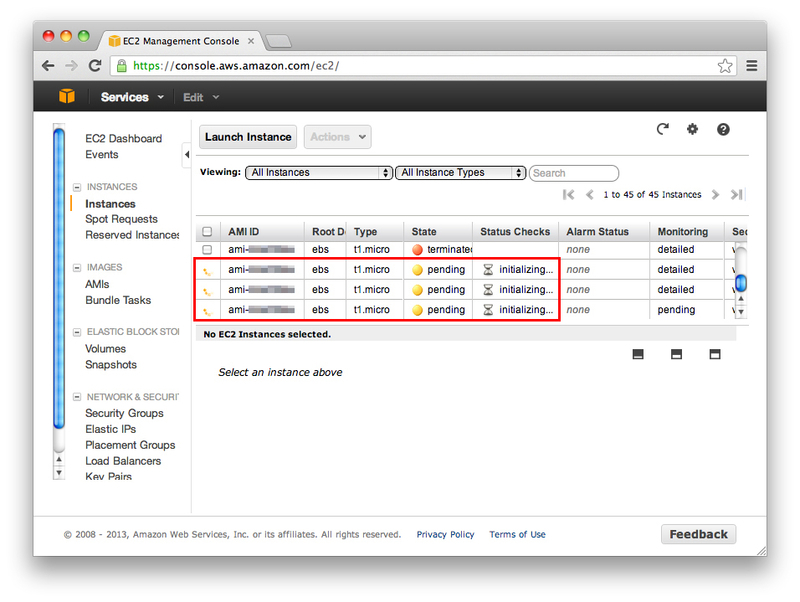Click the AWS orange cube logo
The image size is (800, 602).
click(67, 96)
